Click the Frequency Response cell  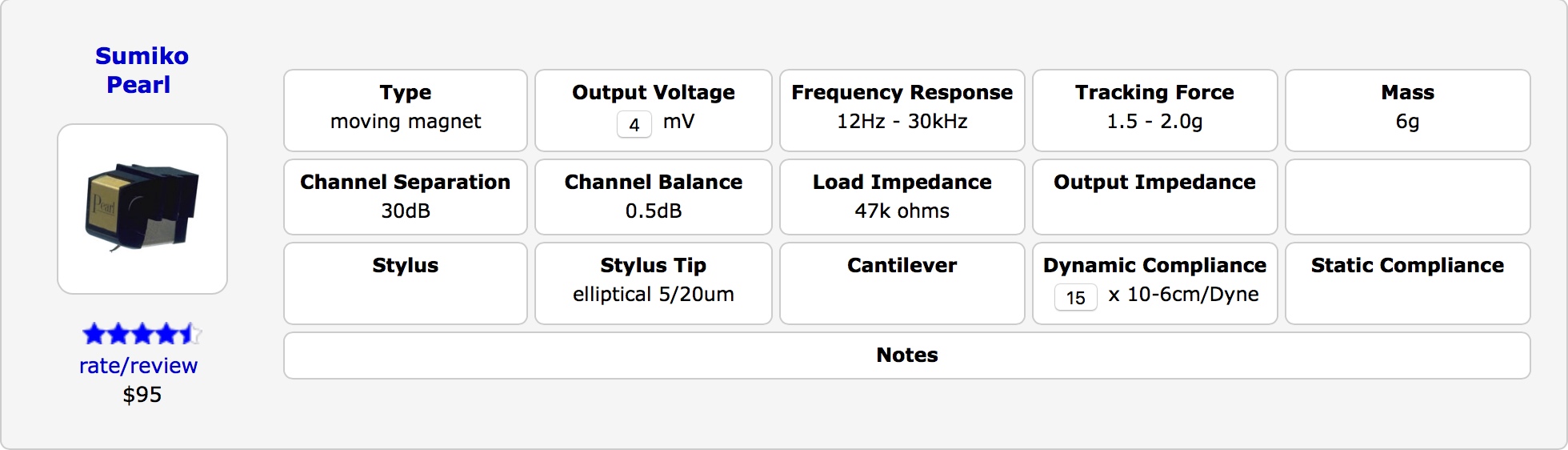[x=902, y=110]
